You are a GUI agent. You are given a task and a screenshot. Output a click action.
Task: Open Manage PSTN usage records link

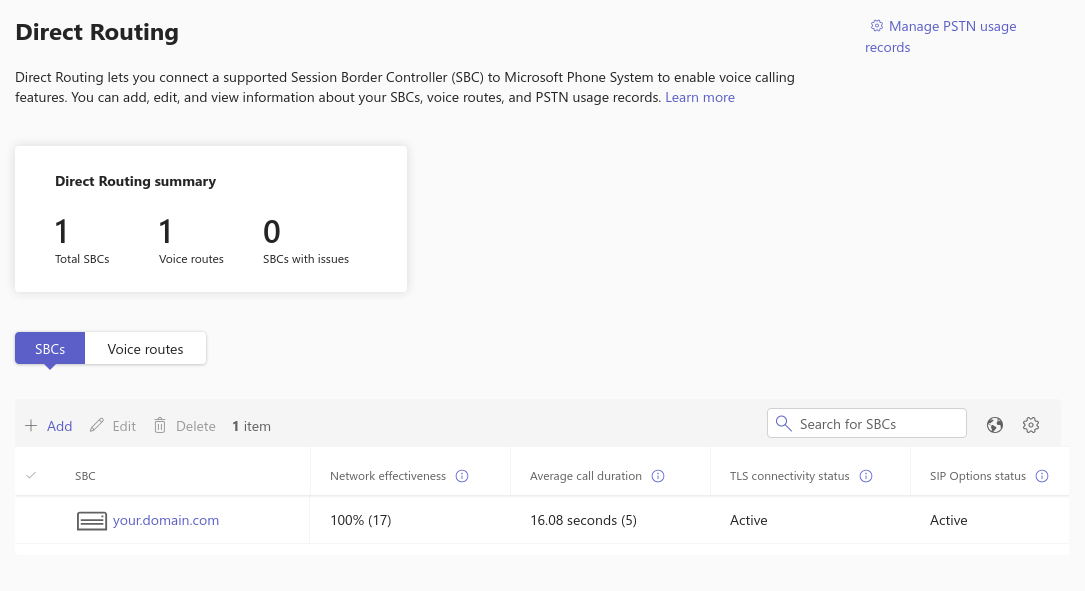coord(941,37)
